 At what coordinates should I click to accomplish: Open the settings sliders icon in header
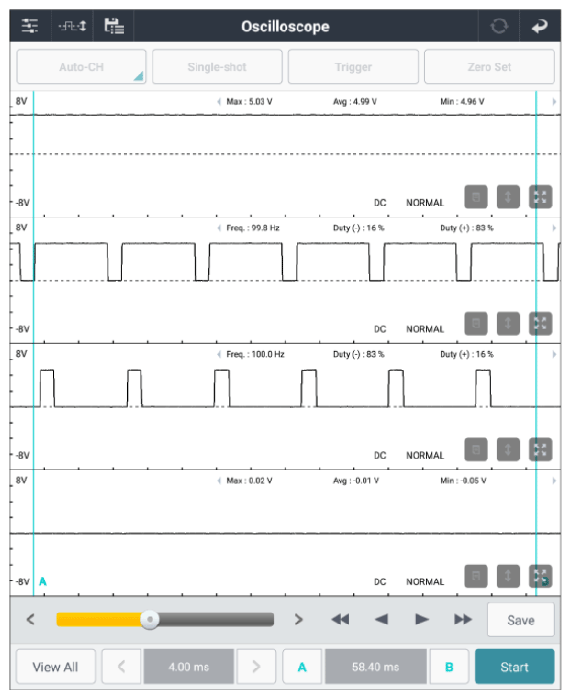[x=30, y=26]
